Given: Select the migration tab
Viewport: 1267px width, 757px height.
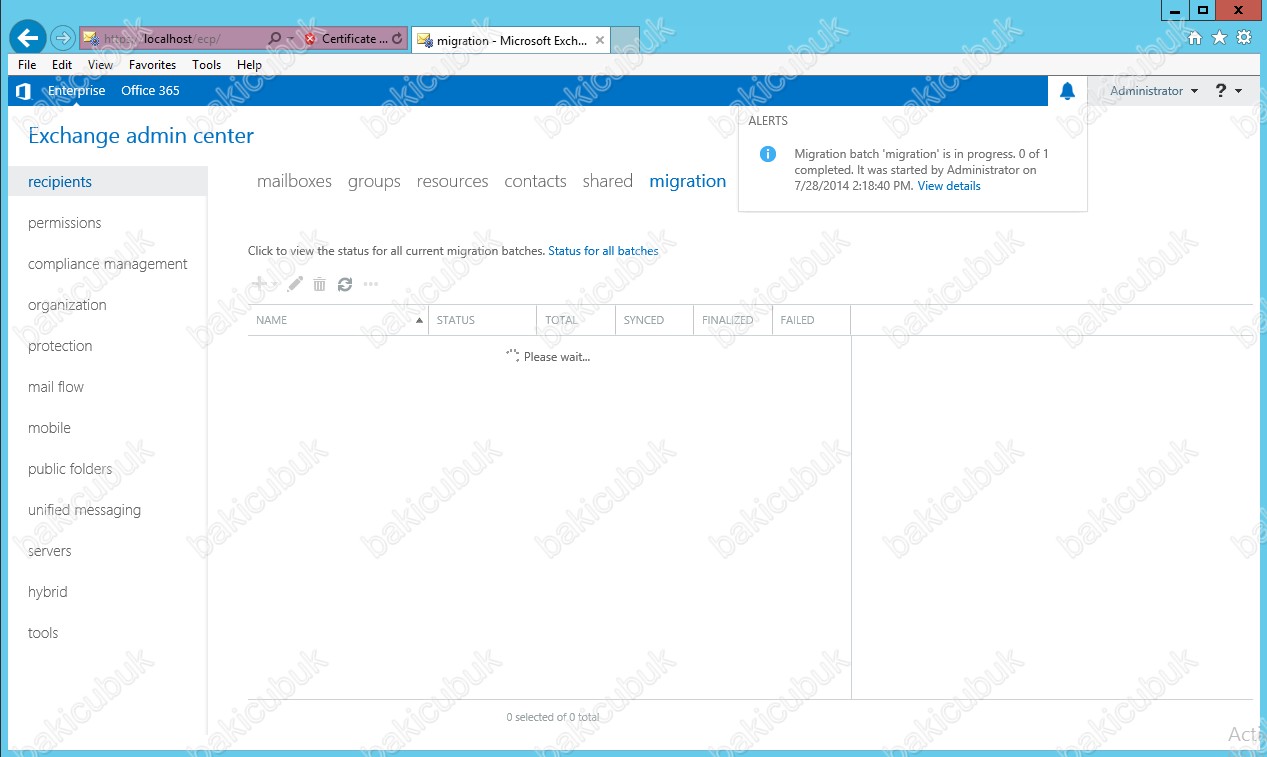Looking at the screenshot, I should click(x=688, y=181).
